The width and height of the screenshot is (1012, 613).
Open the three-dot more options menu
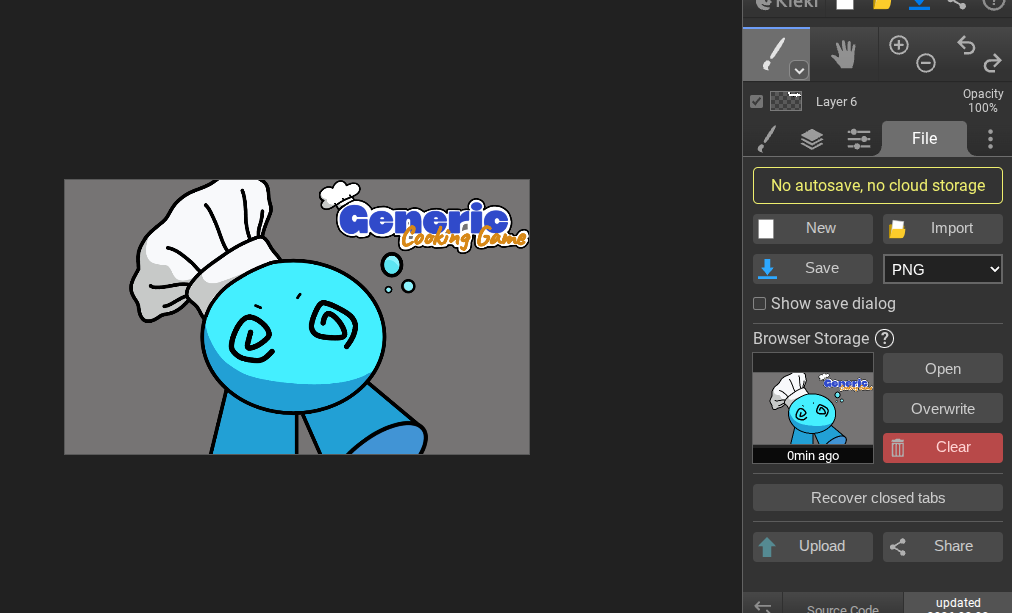(990, 139)
